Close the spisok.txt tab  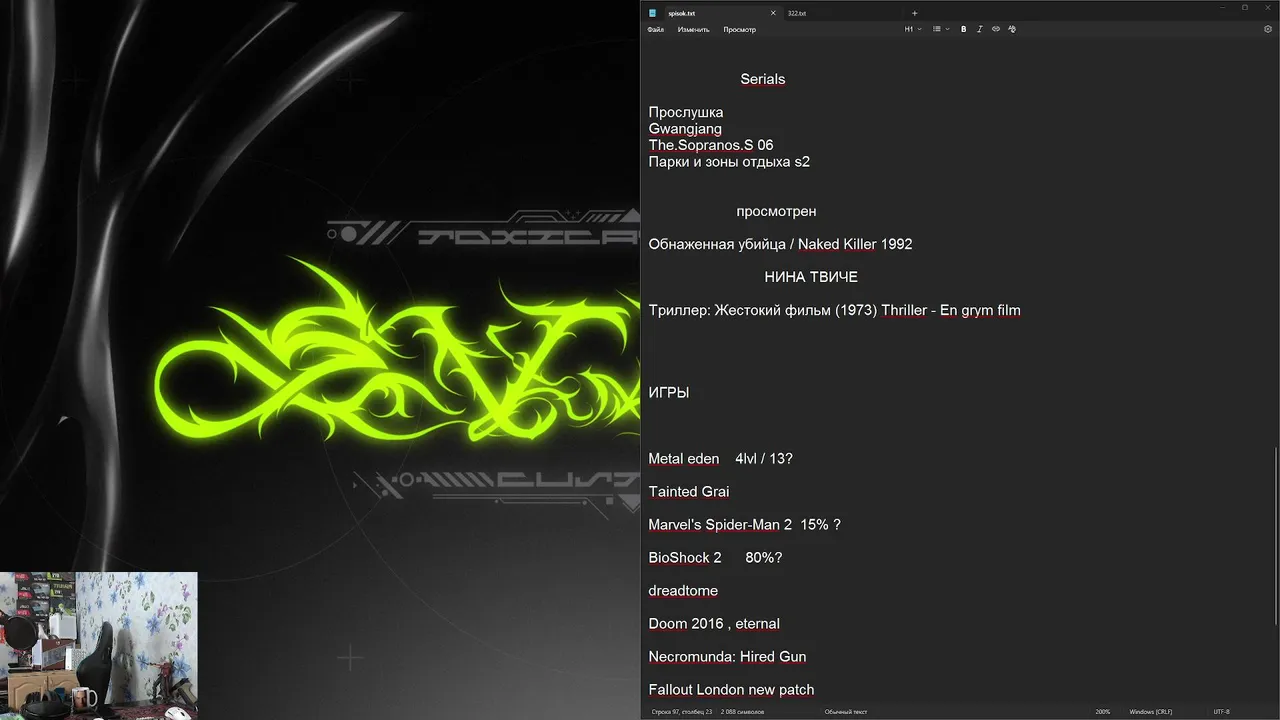(773, 13)
